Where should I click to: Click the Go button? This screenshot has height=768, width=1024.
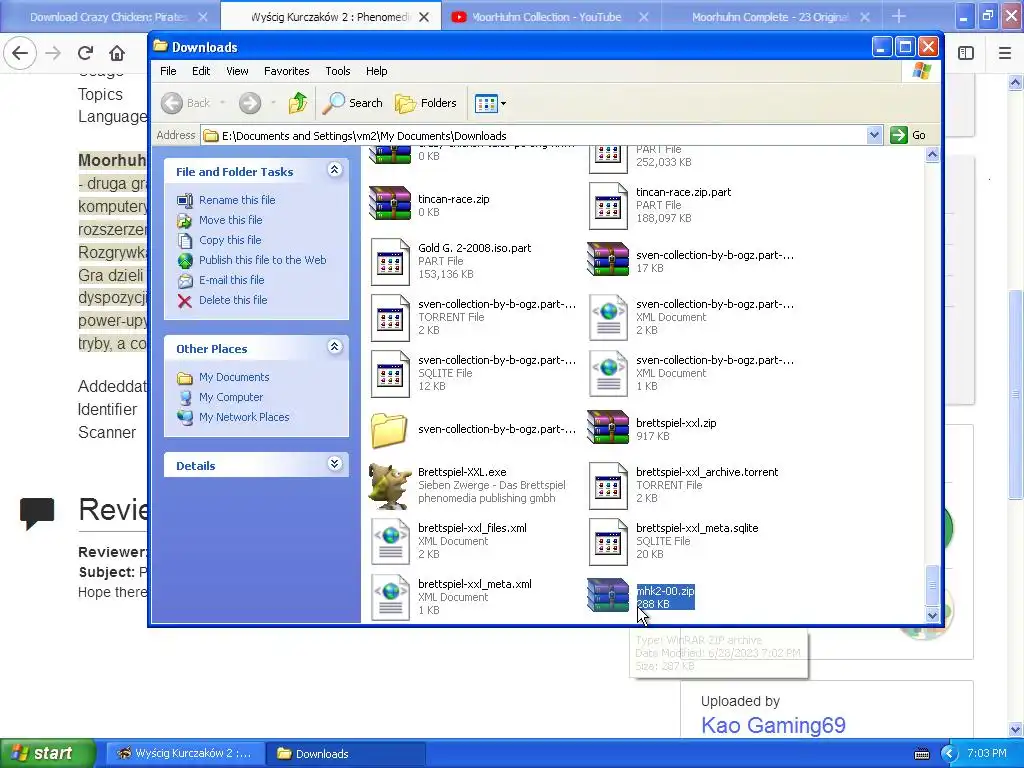(x=909, y=135)
